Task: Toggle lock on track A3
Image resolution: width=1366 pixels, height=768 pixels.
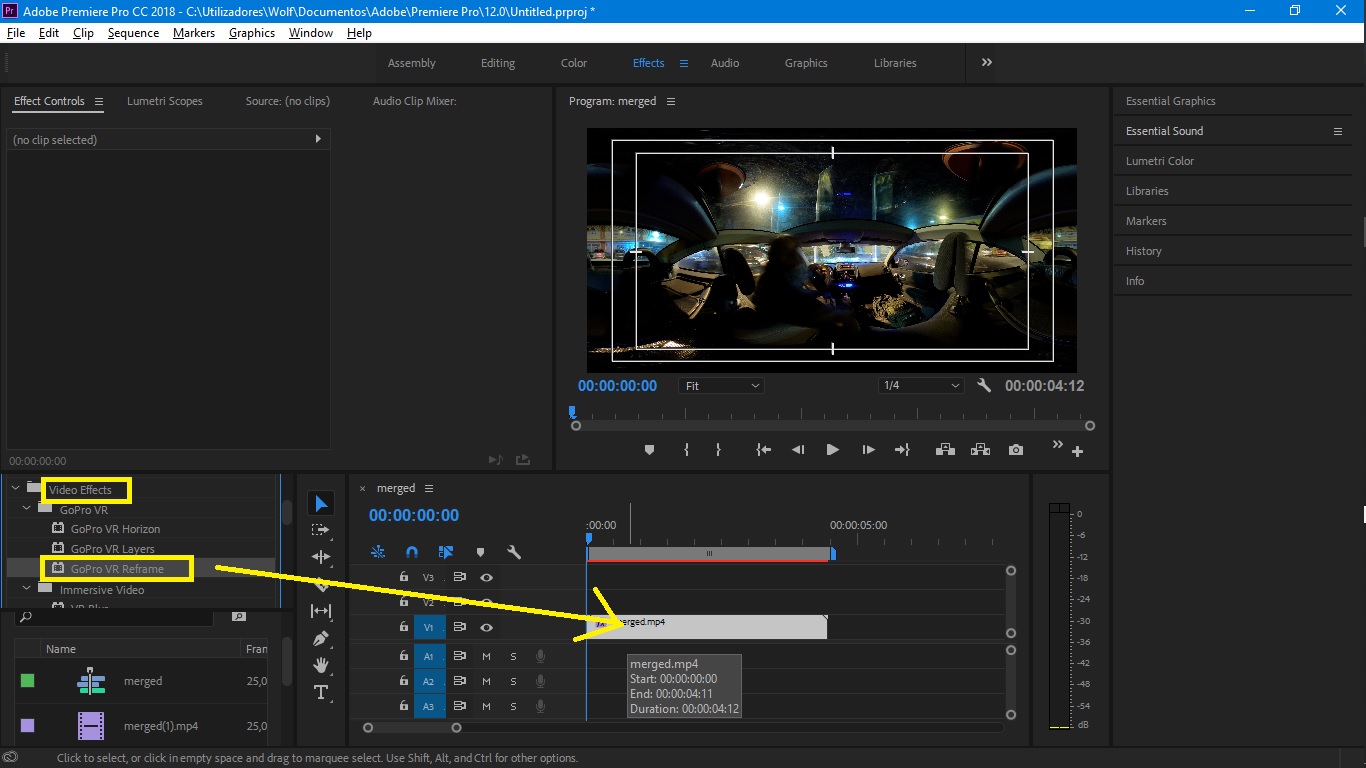Action: [404, 706]
